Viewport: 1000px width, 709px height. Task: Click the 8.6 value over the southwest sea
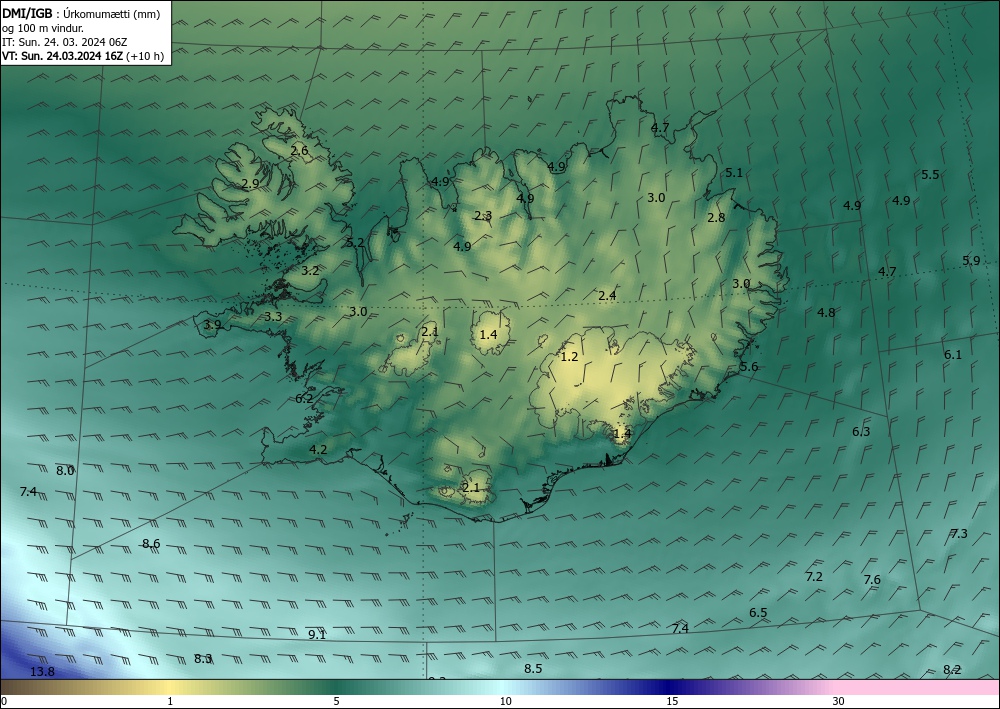point(151,544)
